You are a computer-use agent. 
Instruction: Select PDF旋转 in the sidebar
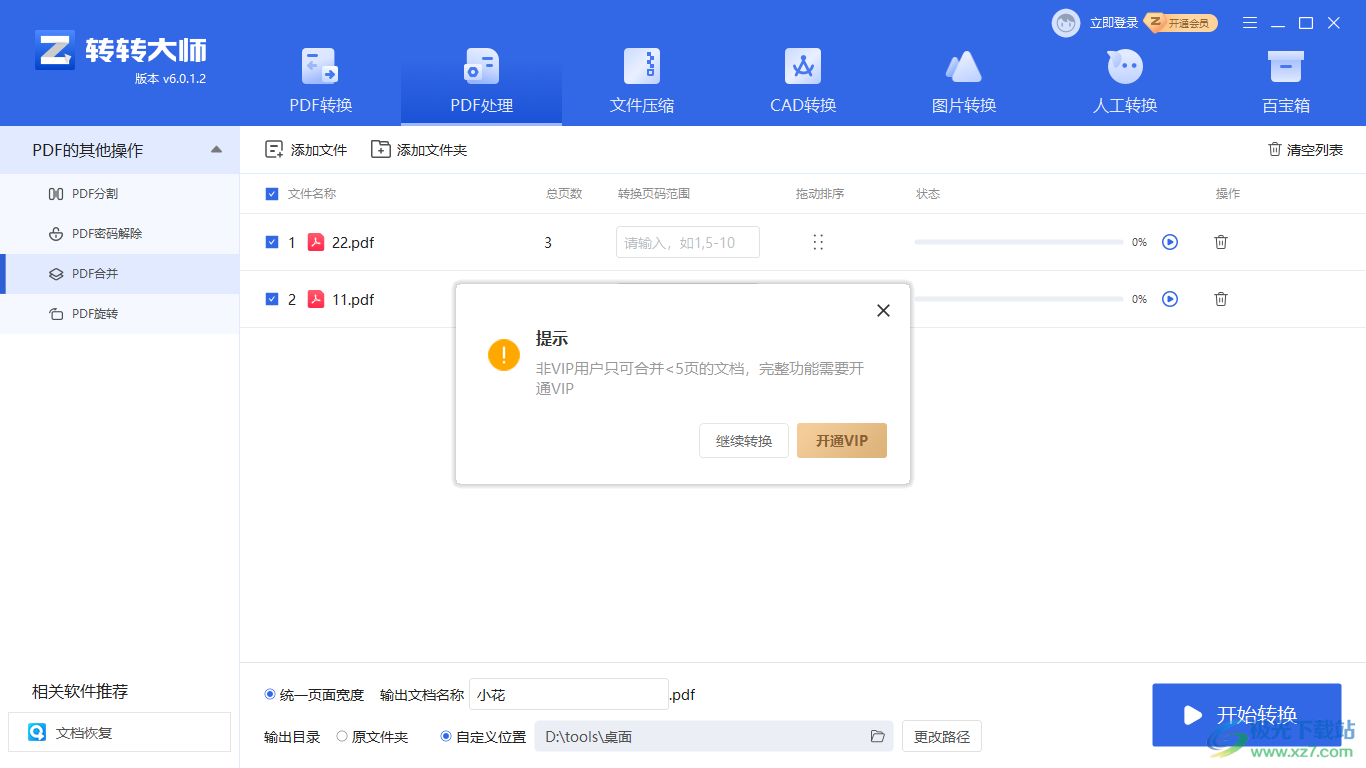click(120, 313)
